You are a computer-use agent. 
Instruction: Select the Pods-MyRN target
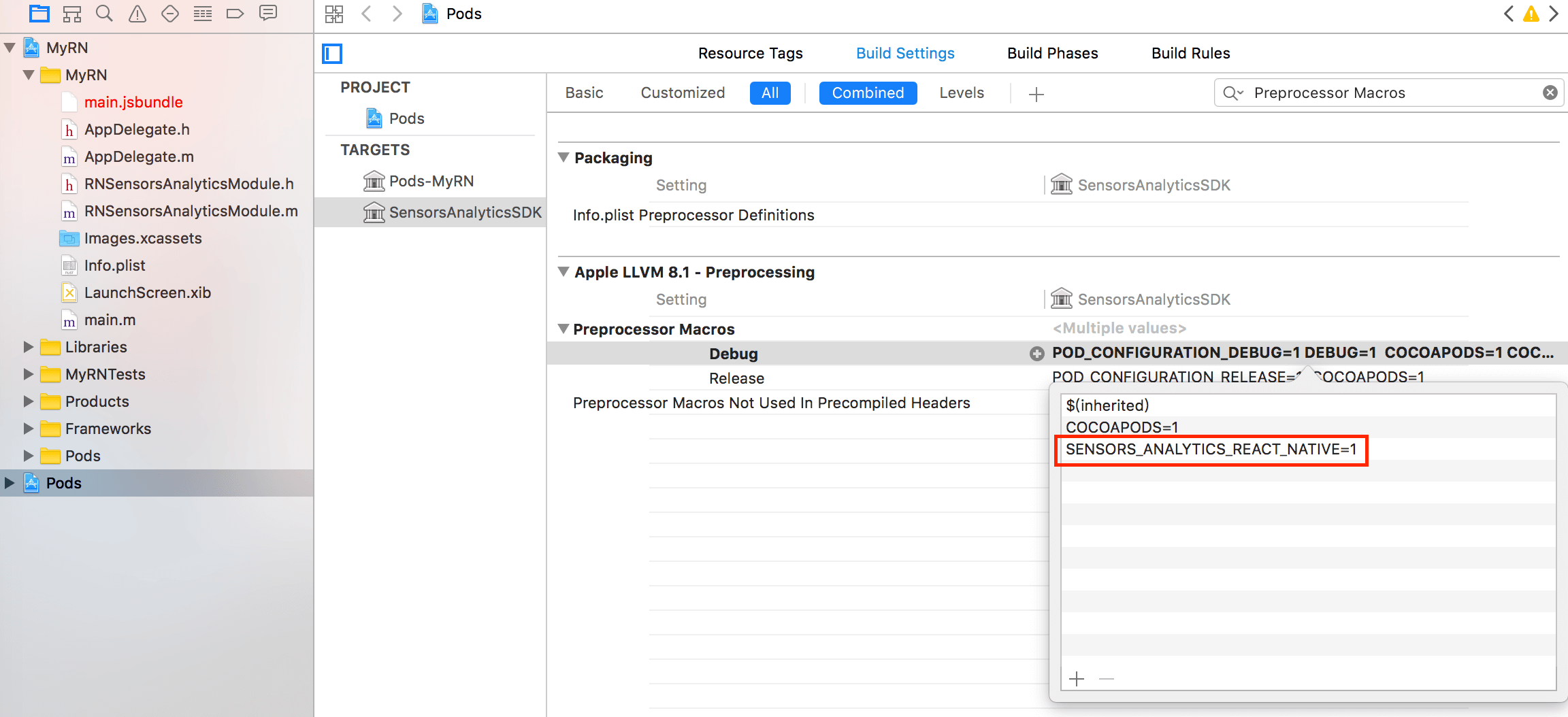pos(431,181)
